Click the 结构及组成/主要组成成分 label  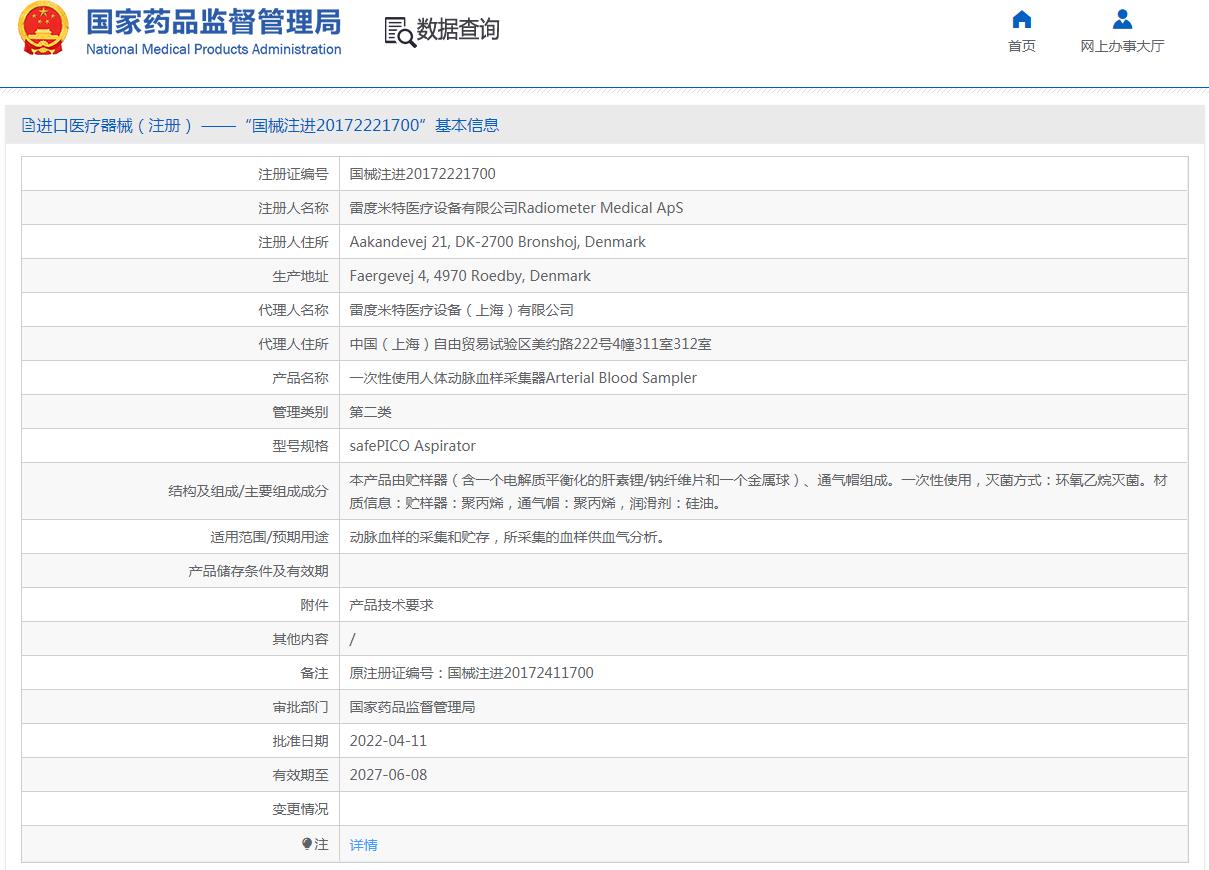[249, 491]
